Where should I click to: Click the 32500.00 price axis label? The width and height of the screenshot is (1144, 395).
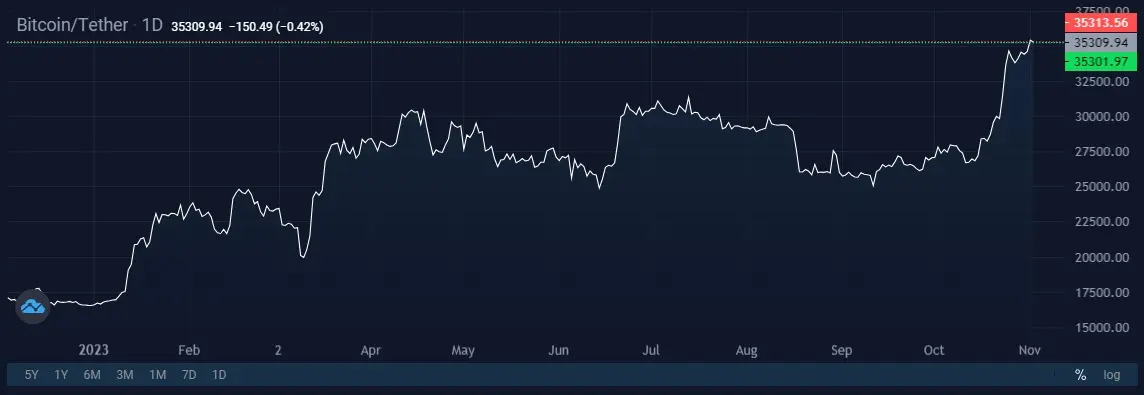[1102, 82]
